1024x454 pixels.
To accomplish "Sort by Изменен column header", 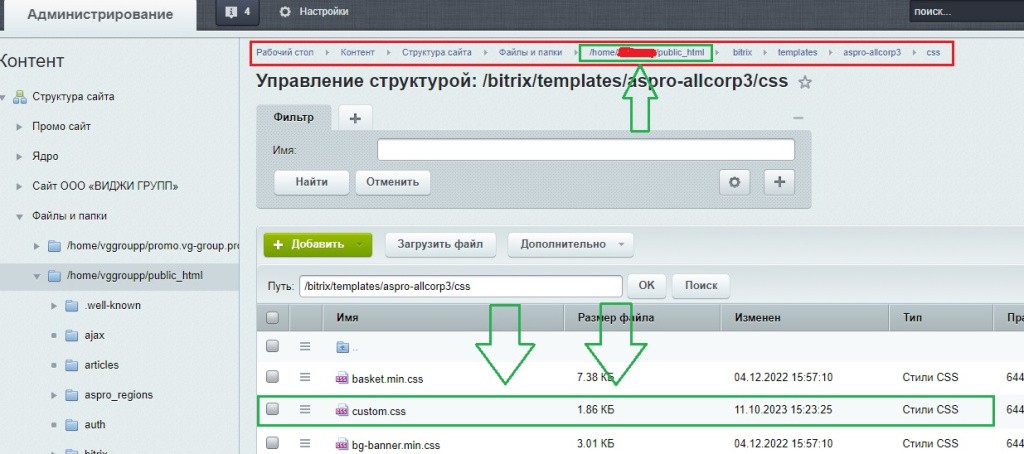I will click(758, 318).
